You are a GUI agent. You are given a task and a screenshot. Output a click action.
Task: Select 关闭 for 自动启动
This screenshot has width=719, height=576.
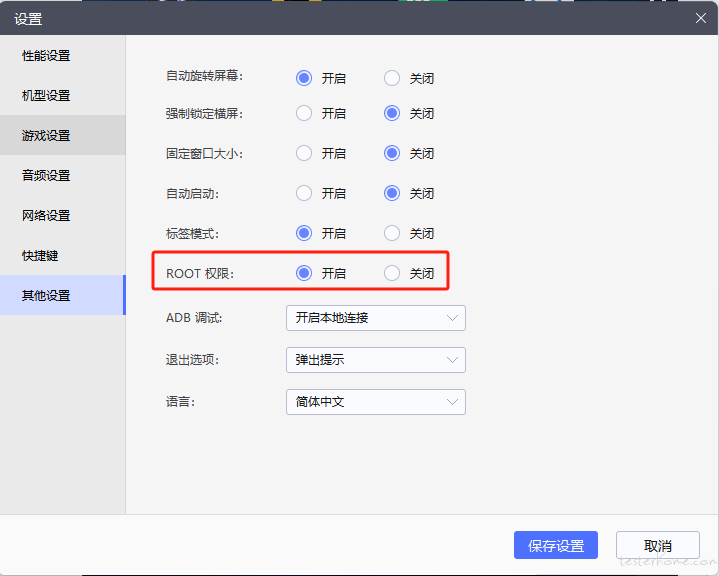[x=392, y=193]
